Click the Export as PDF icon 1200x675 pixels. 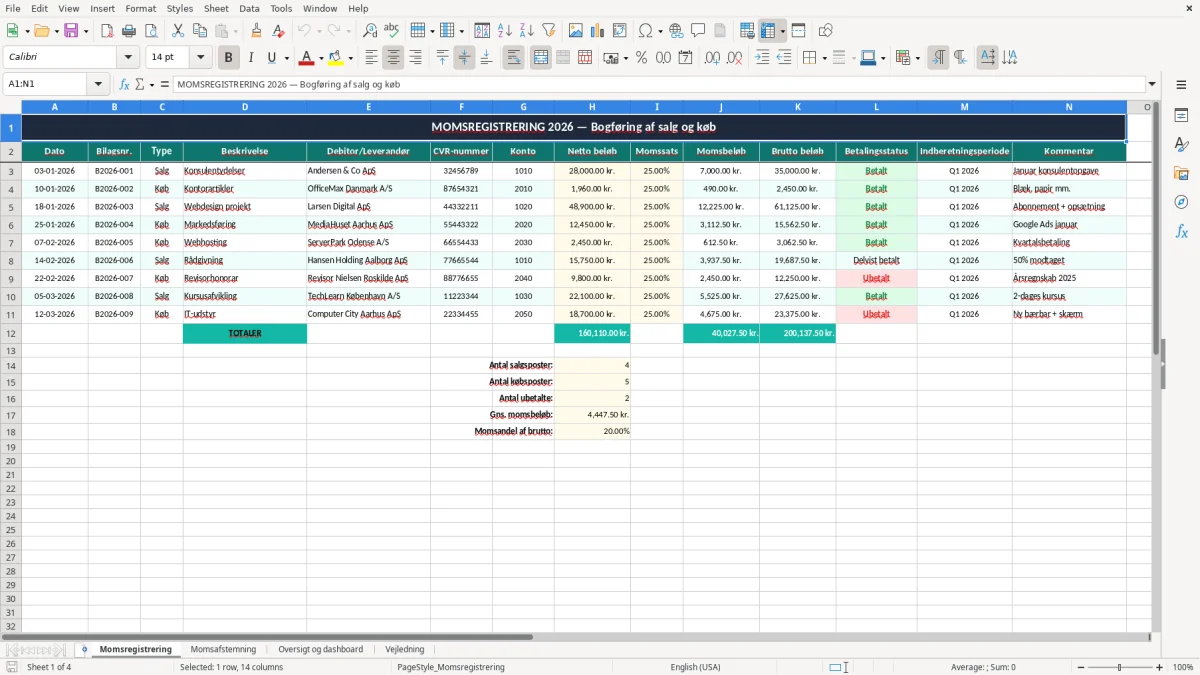[x=107, y=31]
